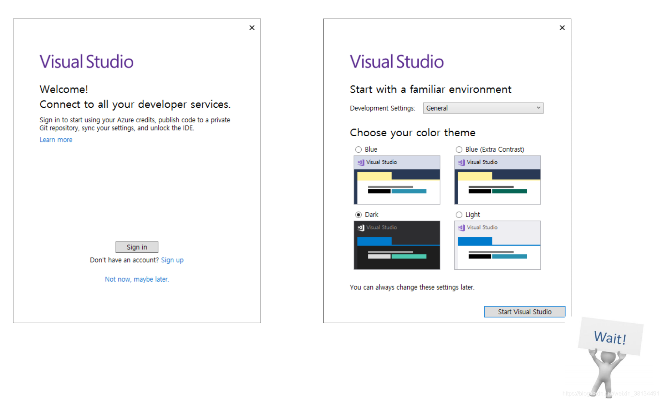Pick the Dark theme radio button
This screenshot has height=400, width=662.
click(x=359, y=215)
